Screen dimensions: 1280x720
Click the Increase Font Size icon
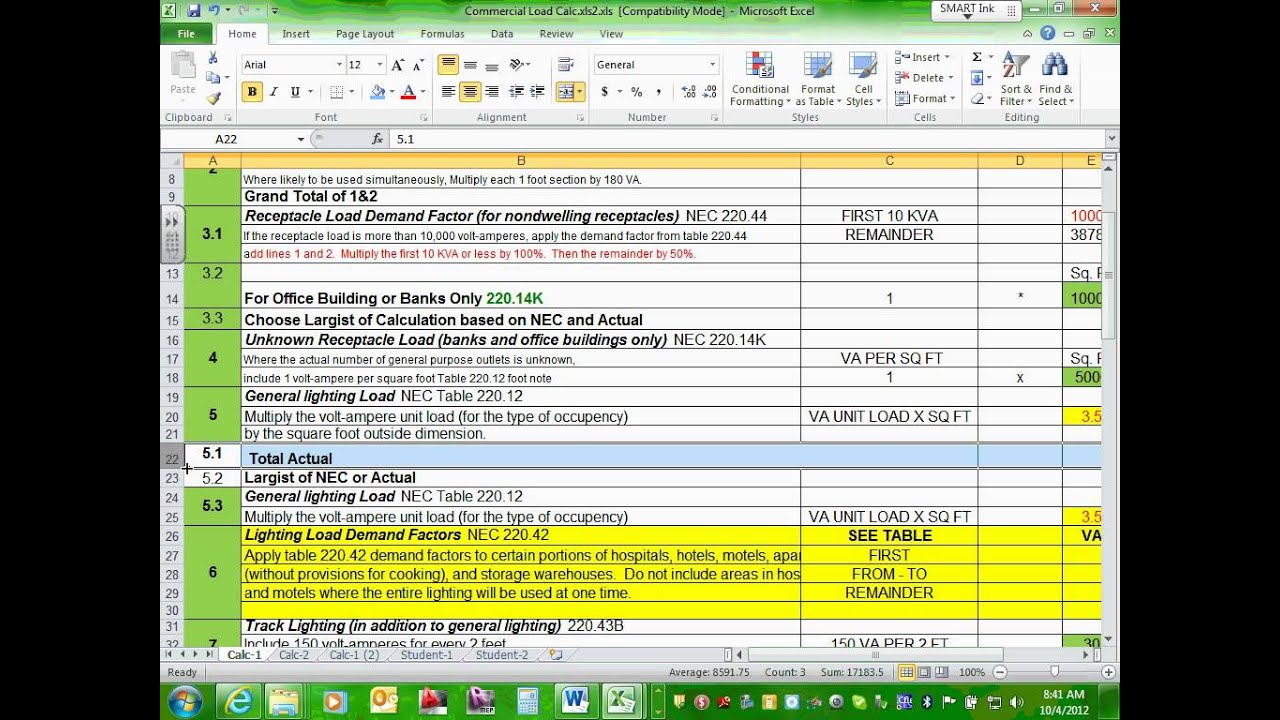pyautogui.click(x=398, y=65)
